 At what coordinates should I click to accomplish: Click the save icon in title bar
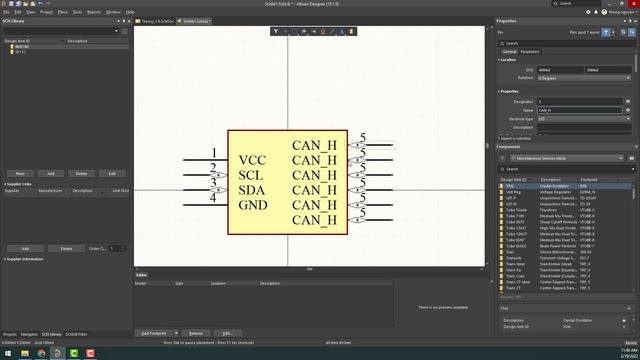(x=11, y=4)
